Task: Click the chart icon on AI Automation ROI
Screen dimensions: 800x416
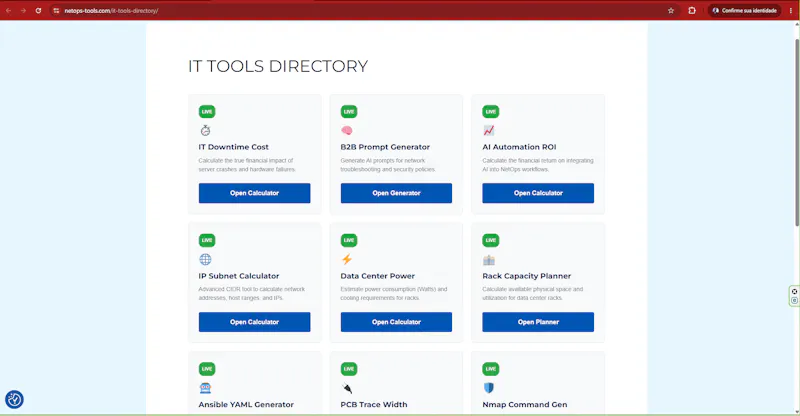Action: (489, 131)
